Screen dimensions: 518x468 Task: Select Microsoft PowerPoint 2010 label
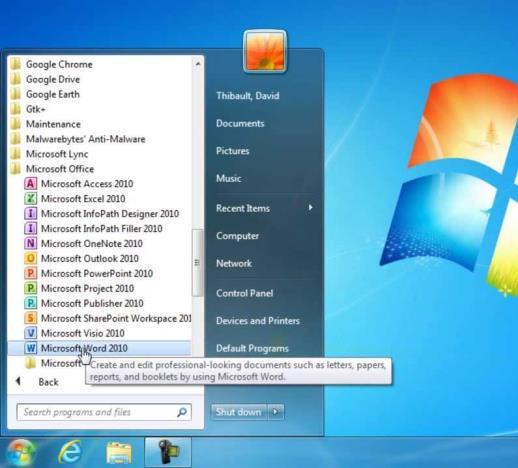coord(97,273)
